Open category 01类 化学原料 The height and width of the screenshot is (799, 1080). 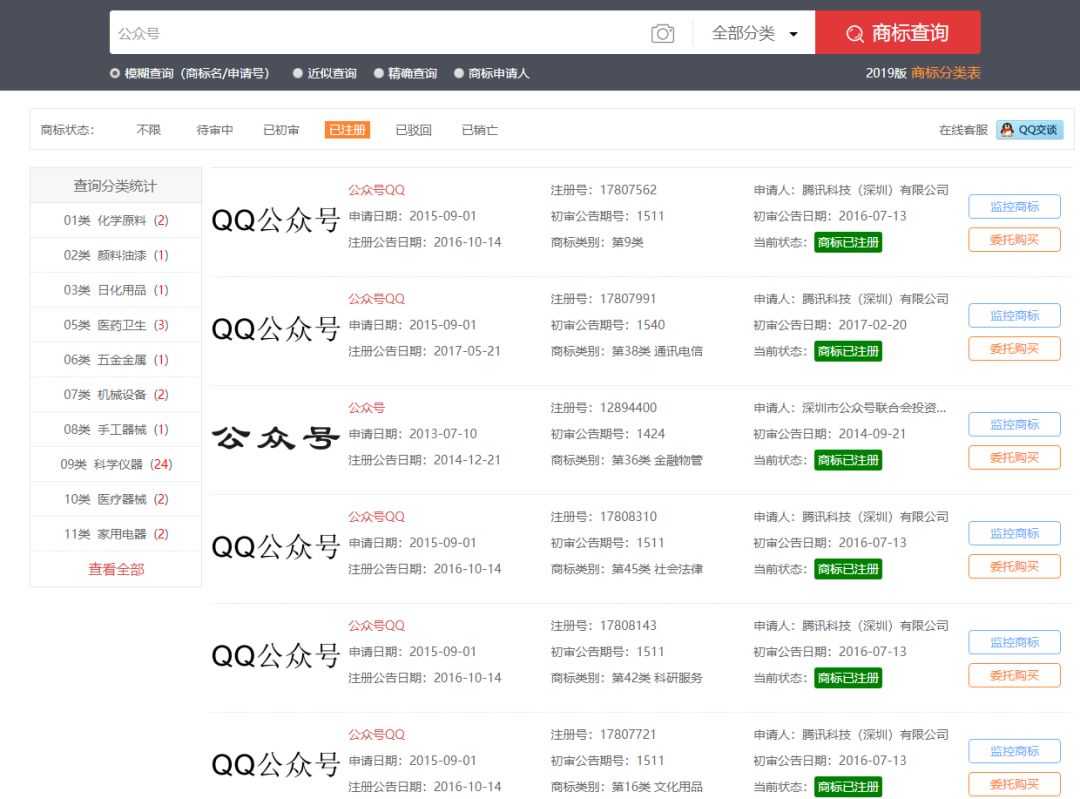pyautogui.click(x=116, y=220)
